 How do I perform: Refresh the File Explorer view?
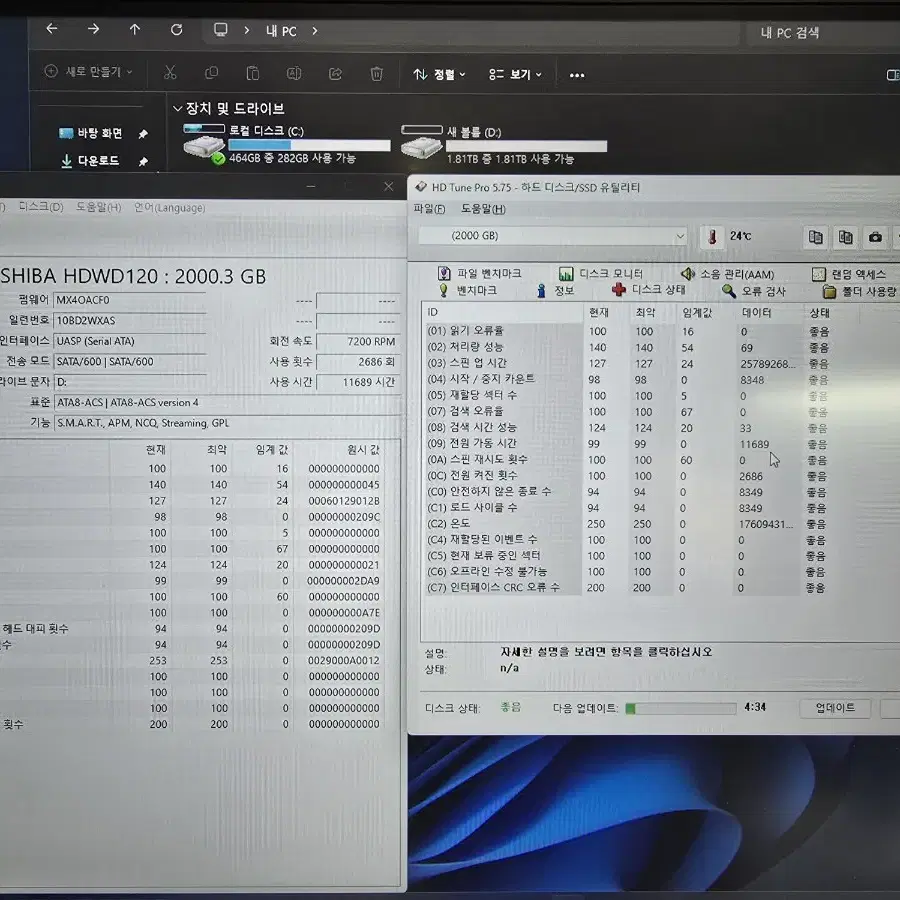click(177, 29)
